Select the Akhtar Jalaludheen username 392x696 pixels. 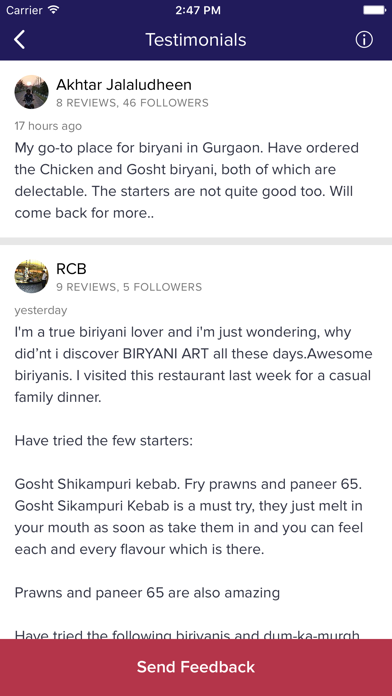pyautogui.click(x=124, y=85)
